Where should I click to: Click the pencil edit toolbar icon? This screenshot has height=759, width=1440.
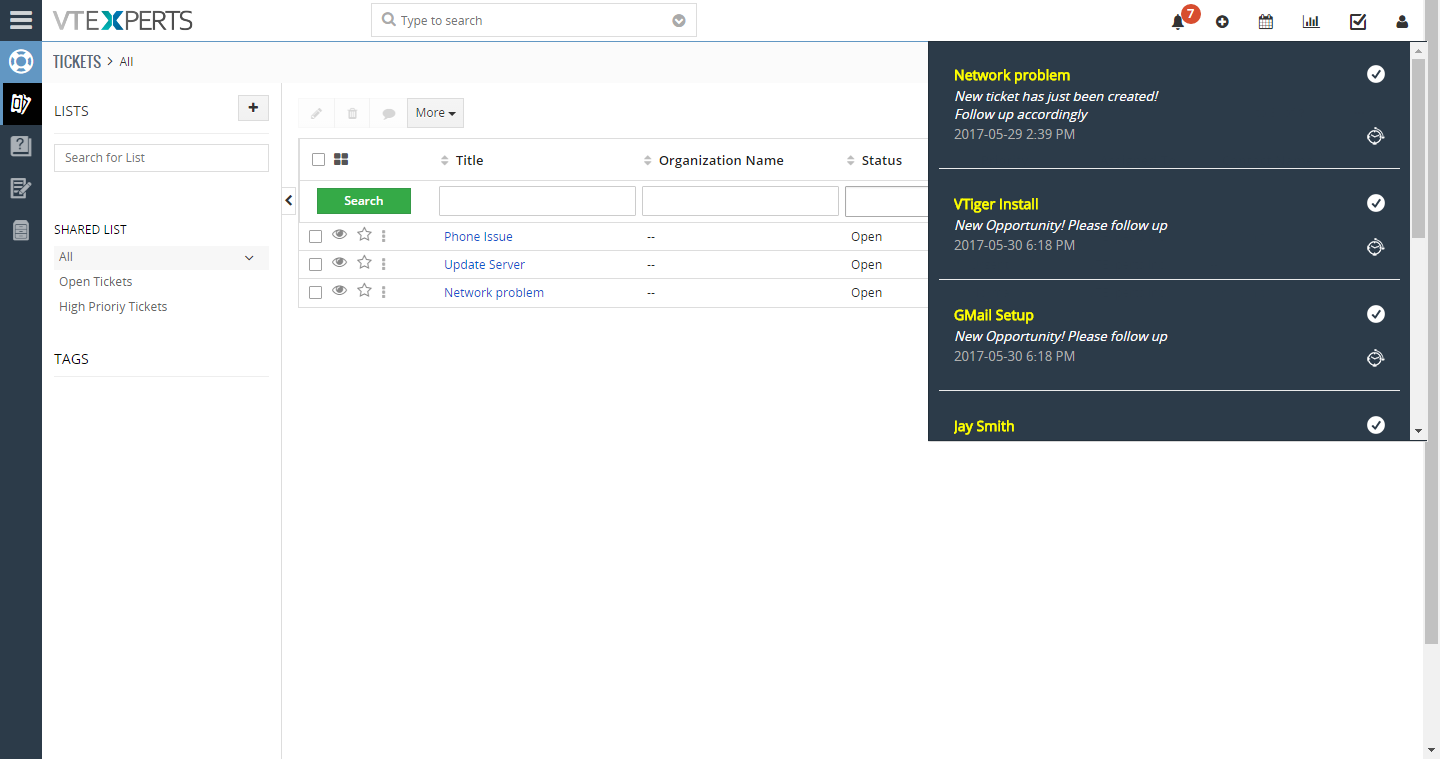[x=316, y=113]
